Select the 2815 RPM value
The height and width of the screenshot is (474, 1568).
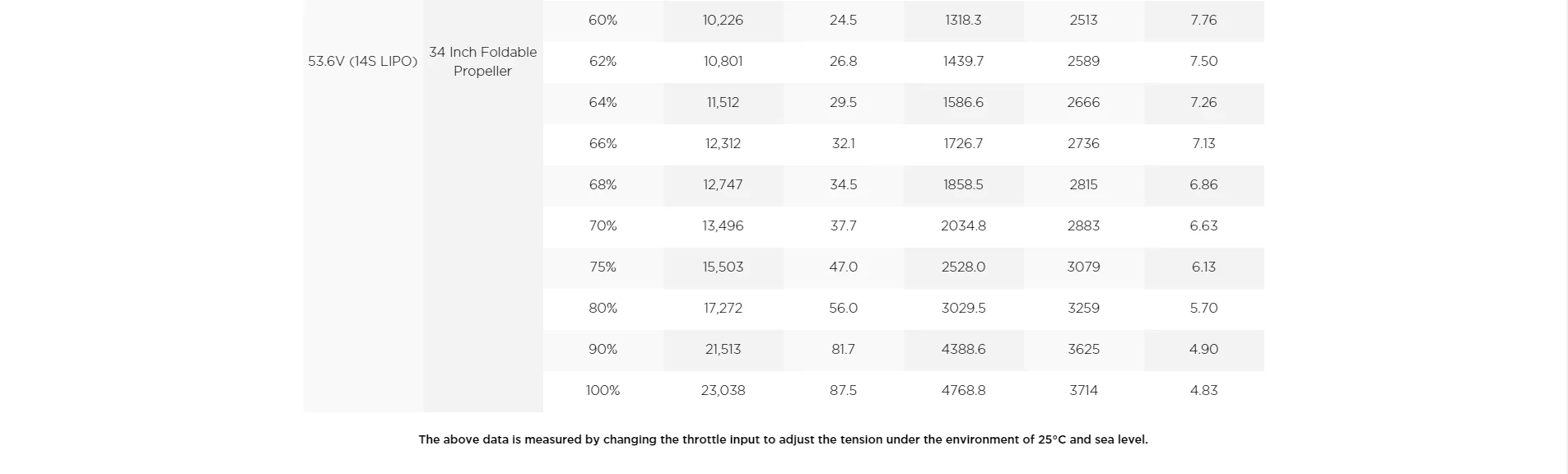click(x=1084, y=185)
